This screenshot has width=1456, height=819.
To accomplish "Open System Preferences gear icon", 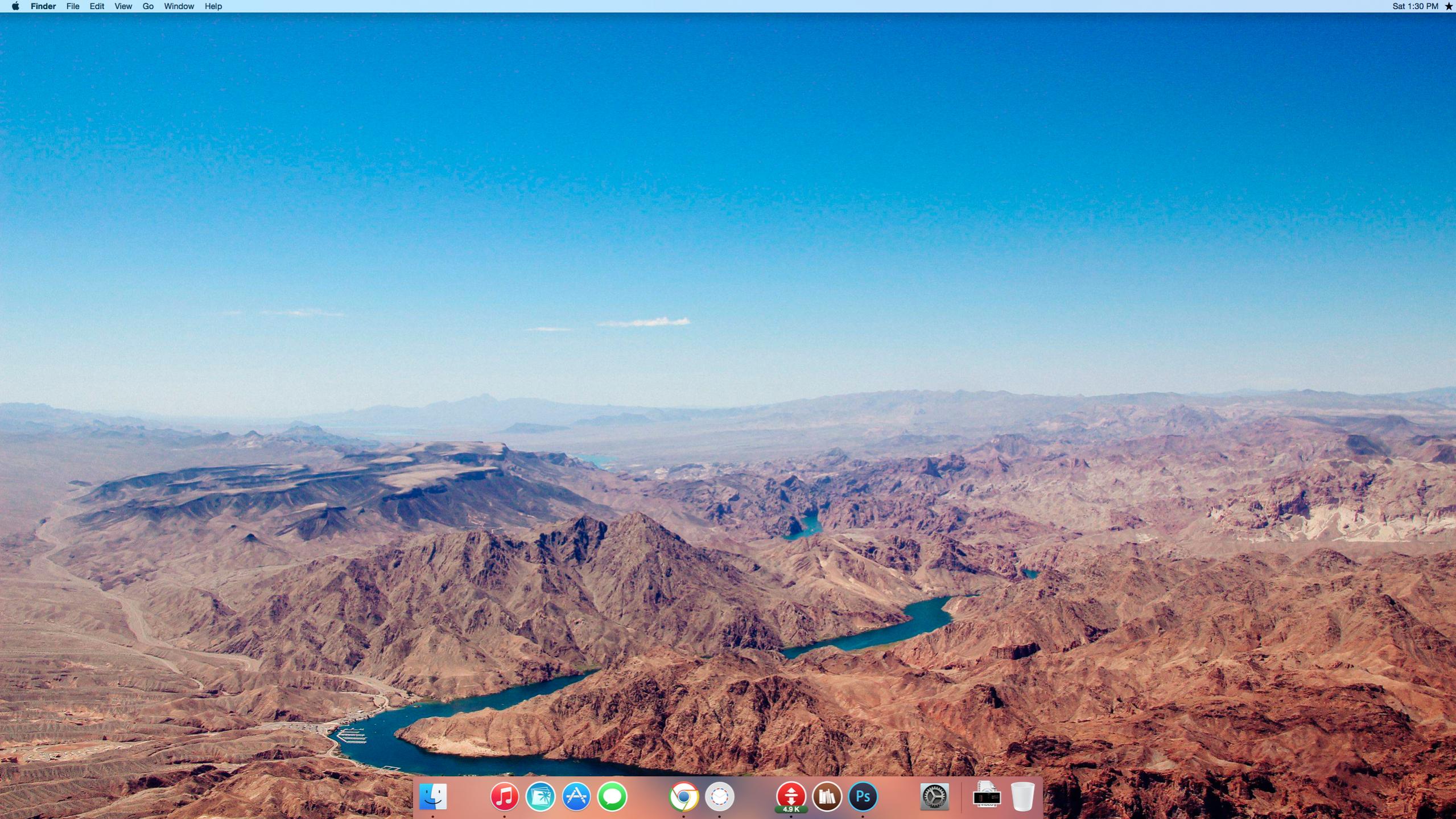I will [934, 796].
